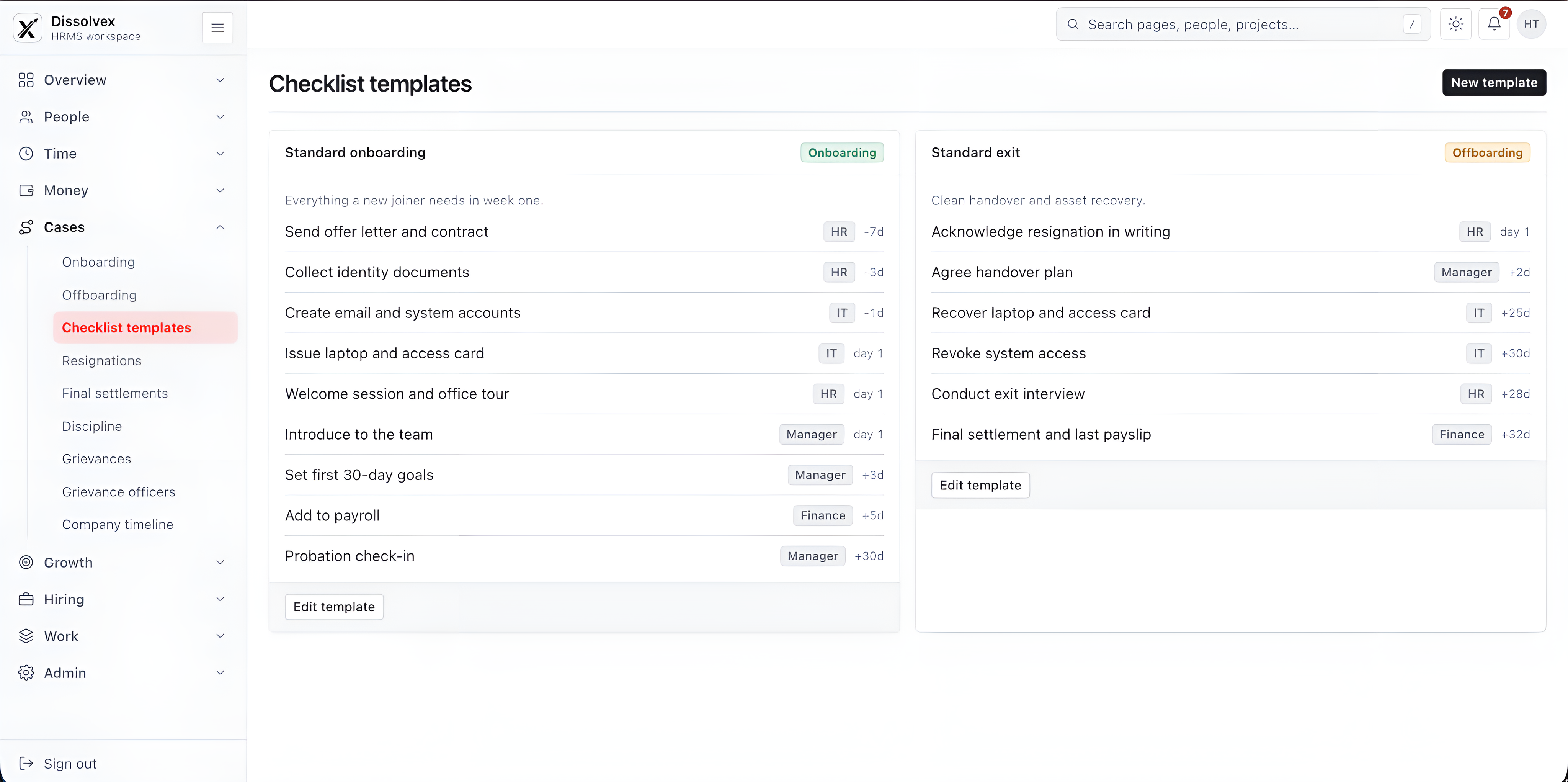Click 'Add to payroll' item
The image size is (1568, 782).
(584, 515)
